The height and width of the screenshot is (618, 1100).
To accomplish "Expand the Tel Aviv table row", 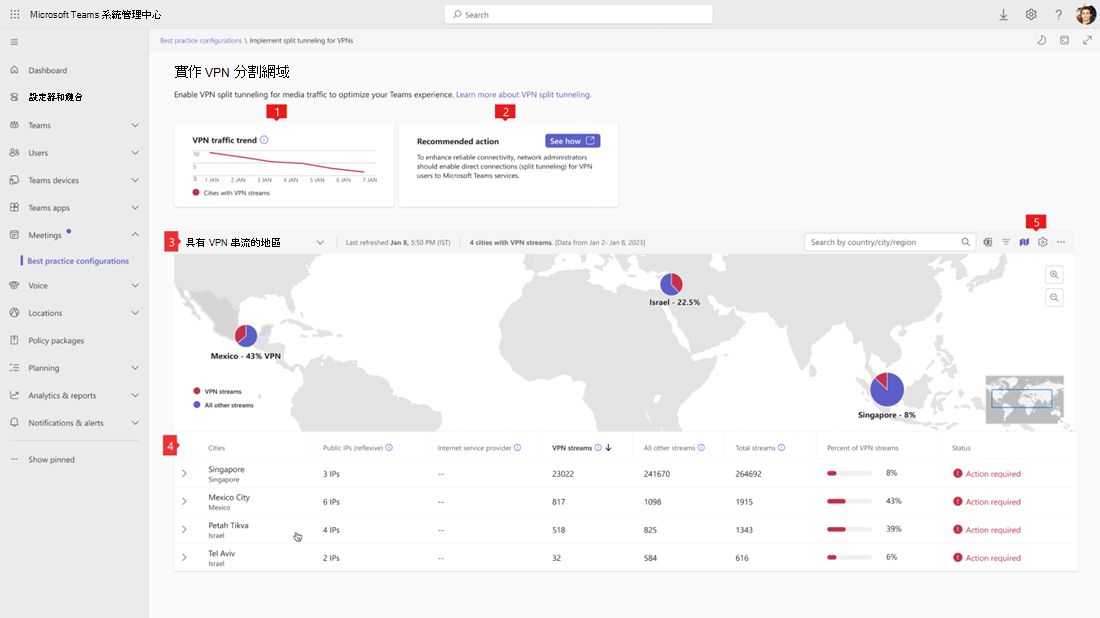I will 185,558.
